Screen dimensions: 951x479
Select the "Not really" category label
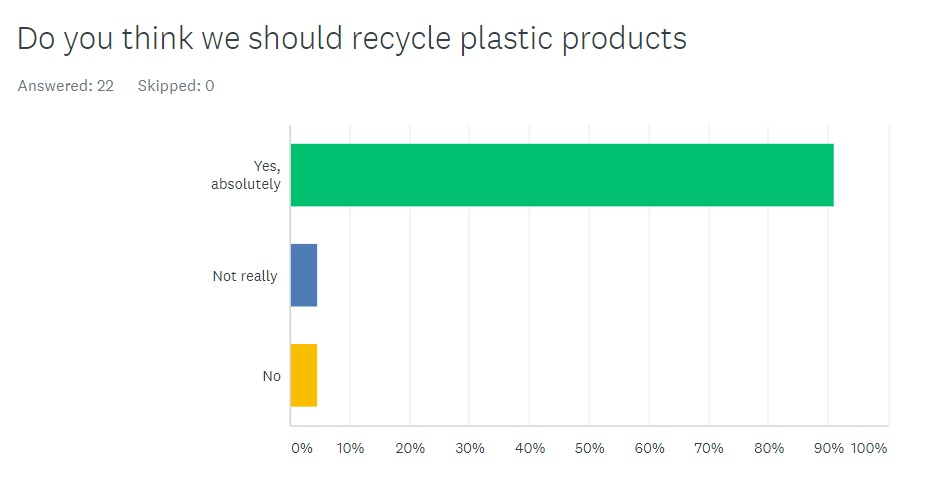(x=245, y=276)
